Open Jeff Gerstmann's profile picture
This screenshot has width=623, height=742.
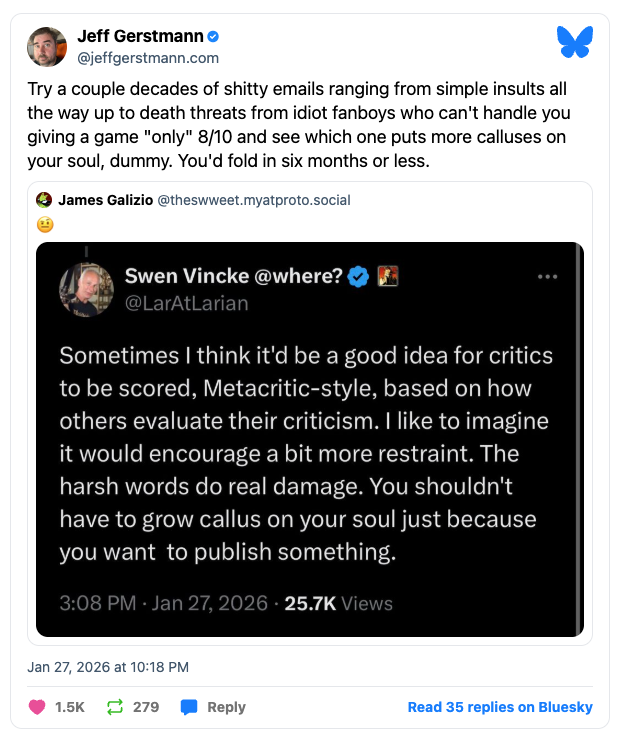click(x=49, y=47)
